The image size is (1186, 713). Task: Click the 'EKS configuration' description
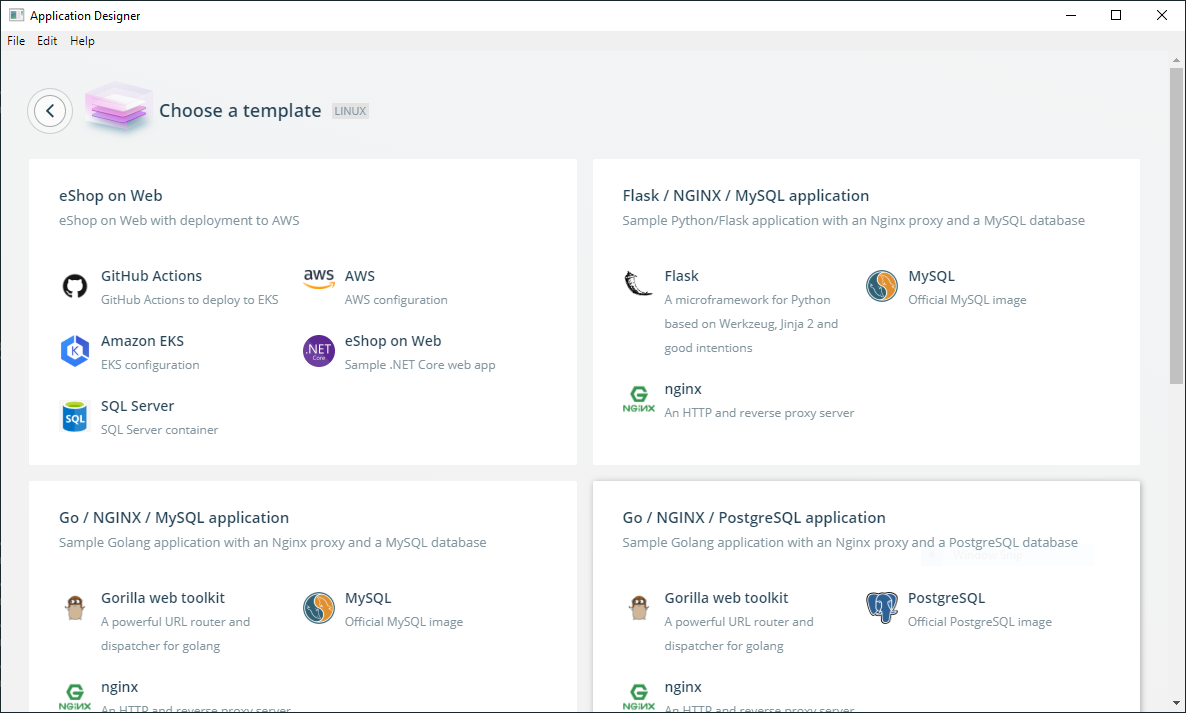(150, 365)
